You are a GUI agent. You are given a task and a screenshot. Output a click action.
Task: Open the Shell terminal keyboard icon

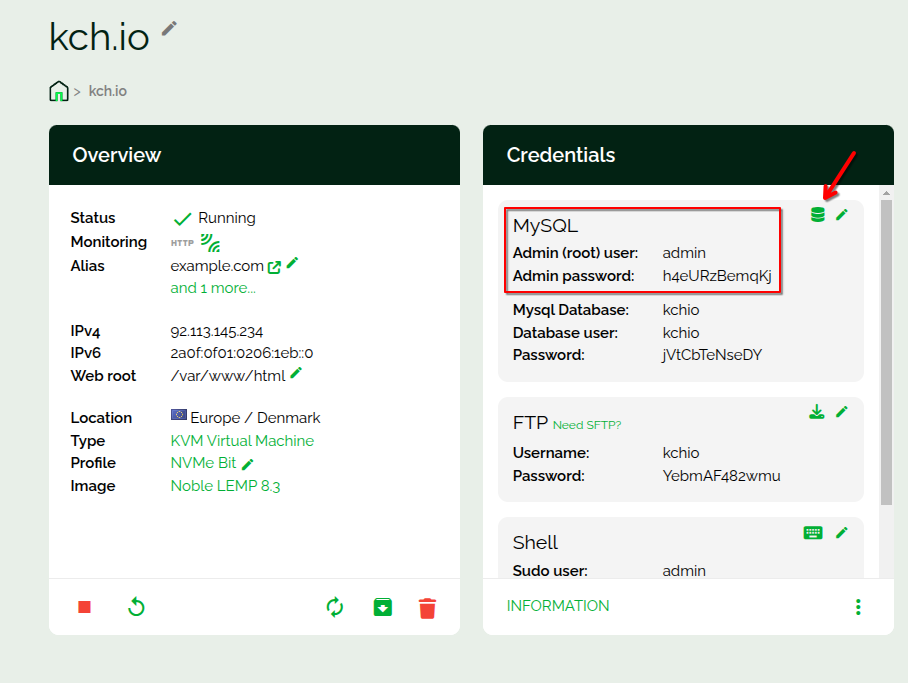813,533
